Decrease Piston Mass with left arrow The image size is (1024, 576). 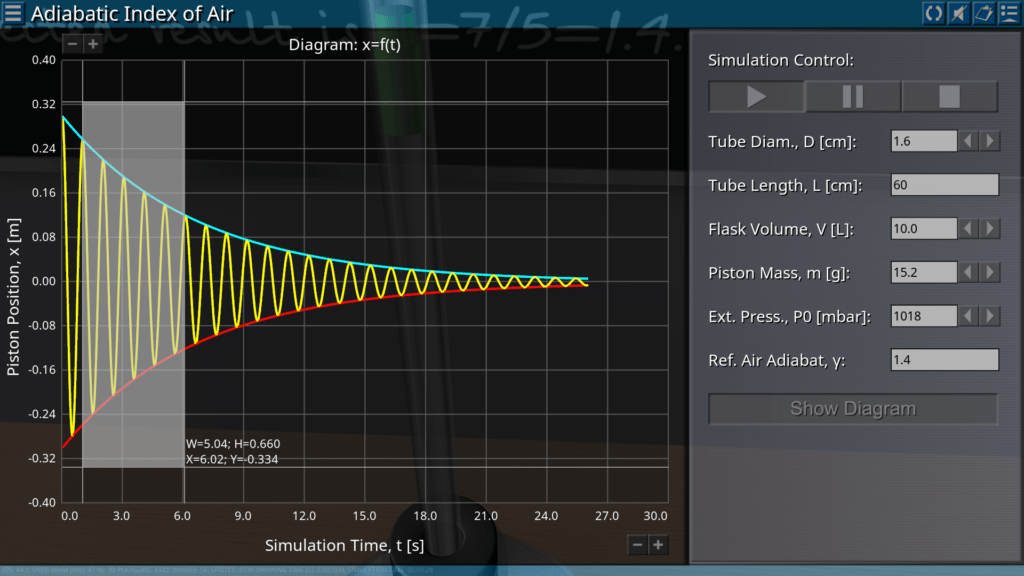(968, 272)
